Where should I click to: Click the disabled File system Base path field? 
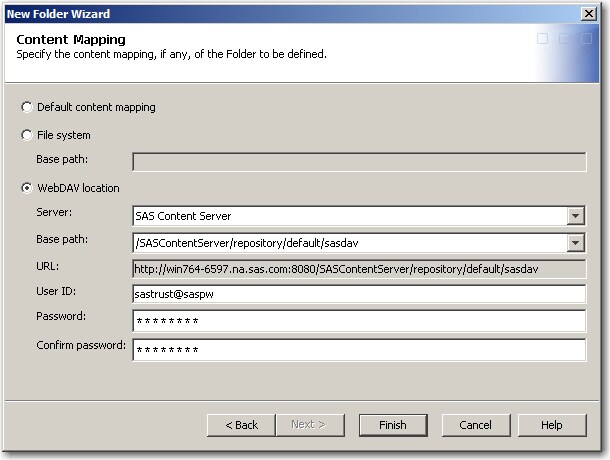click(x=358, y=162)
